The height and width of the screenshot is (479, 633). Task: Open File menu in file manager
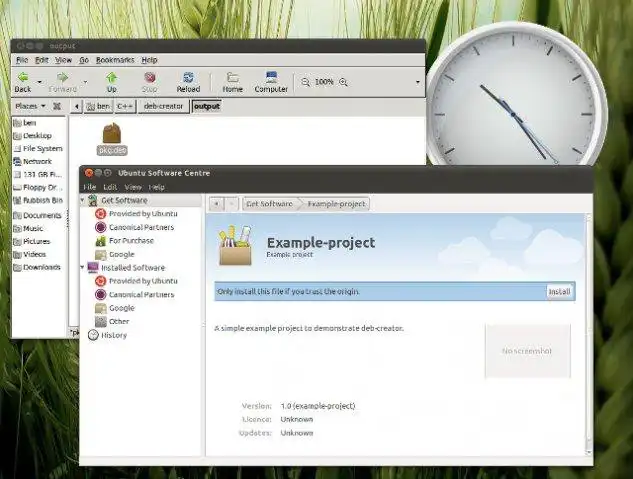tap(22, 60)
